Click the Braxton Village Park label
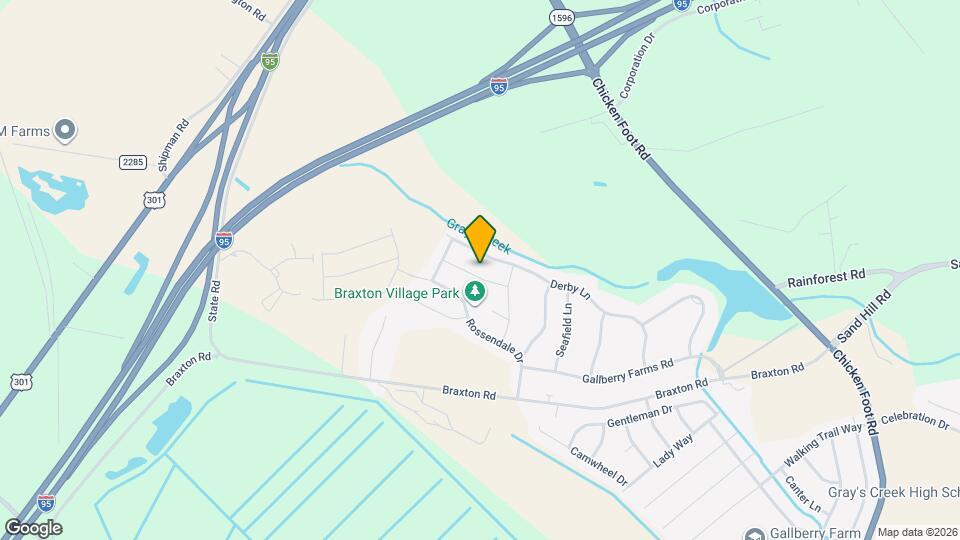 tap(396, 293)
